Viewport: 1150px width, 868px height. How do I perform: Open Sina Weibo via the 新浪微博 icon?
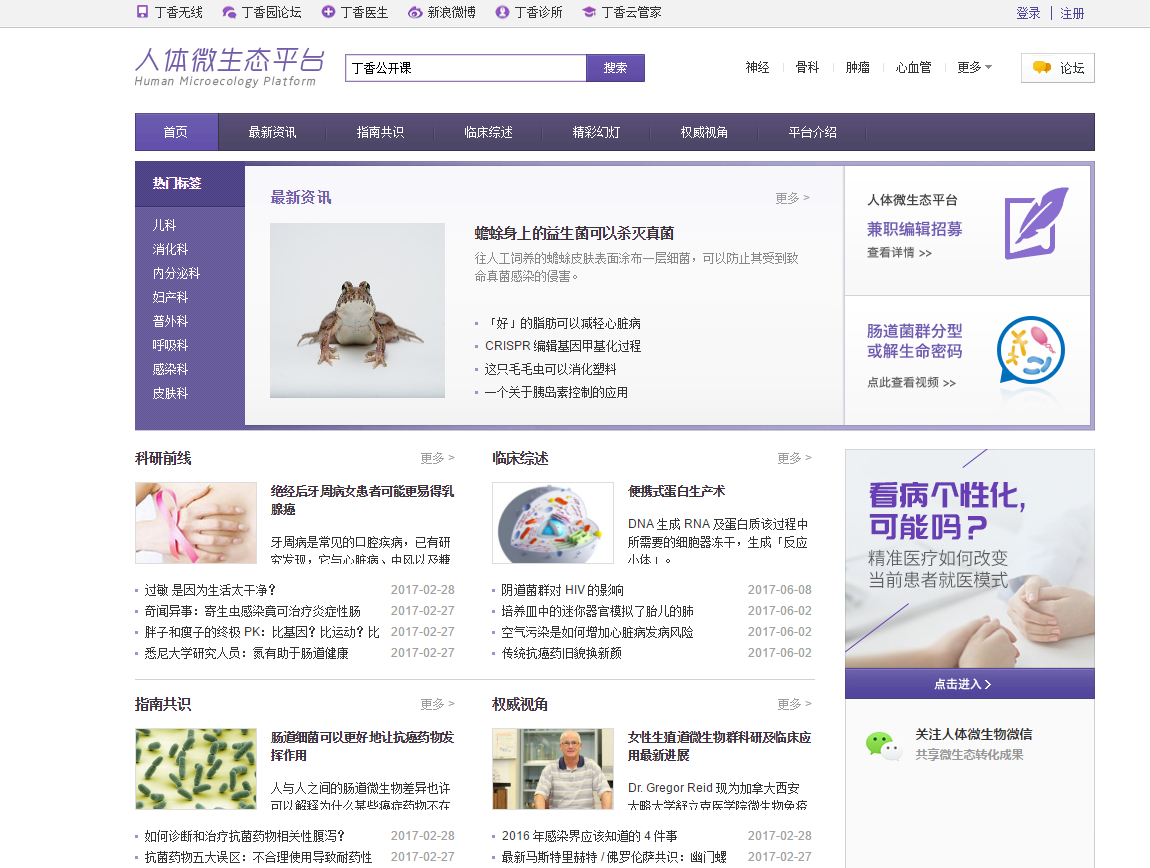[413, 13]
